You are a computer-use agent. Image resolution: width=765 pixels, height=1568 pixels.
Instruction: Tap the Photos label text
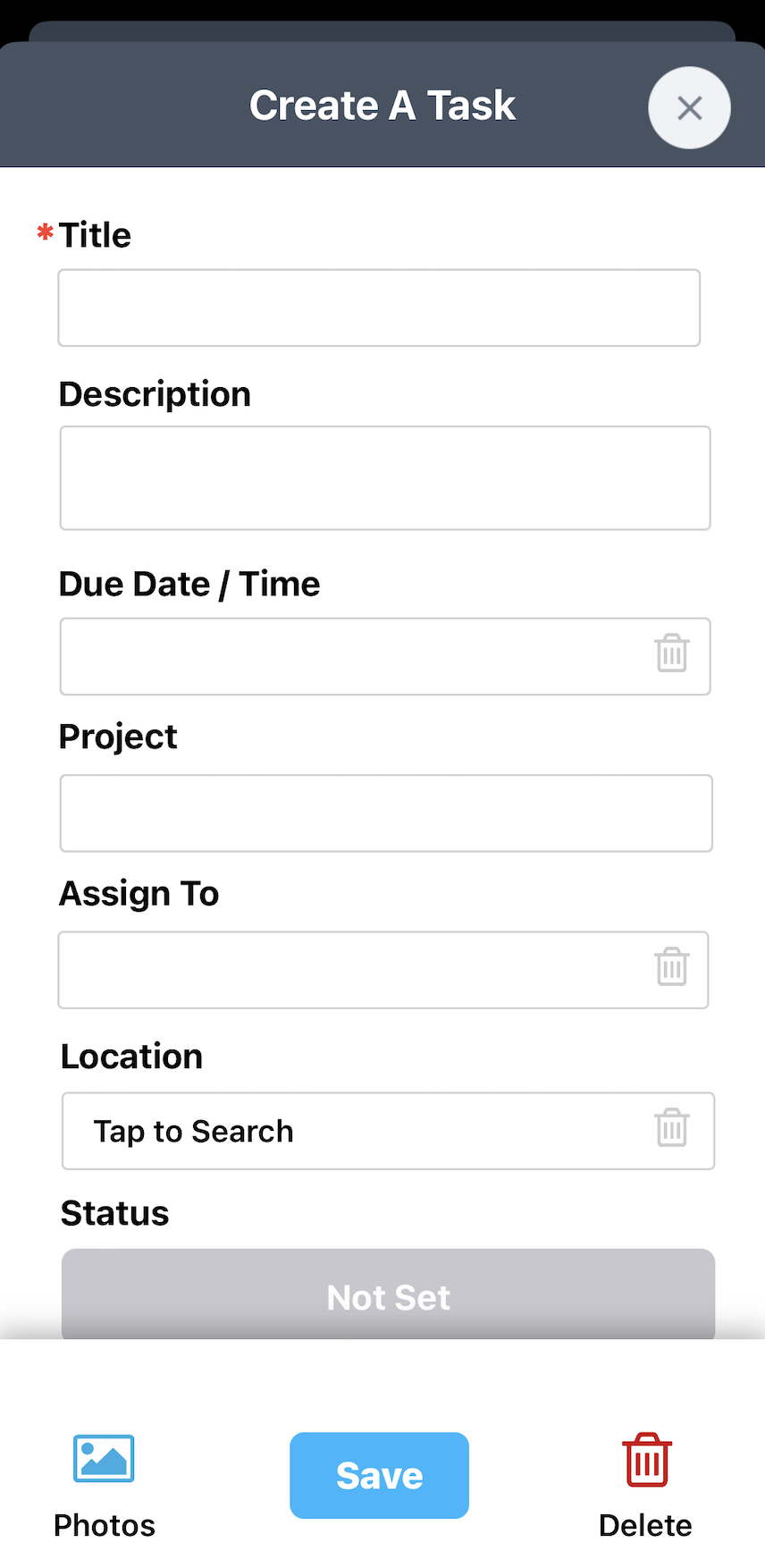pyautogui.click(x=105, y=1525)
